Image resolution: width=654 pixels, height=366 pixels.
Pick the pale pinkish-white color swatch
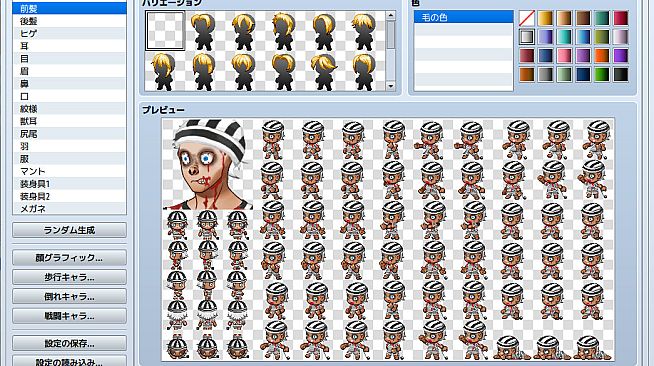pyautogui.click(x=621, y=37)
